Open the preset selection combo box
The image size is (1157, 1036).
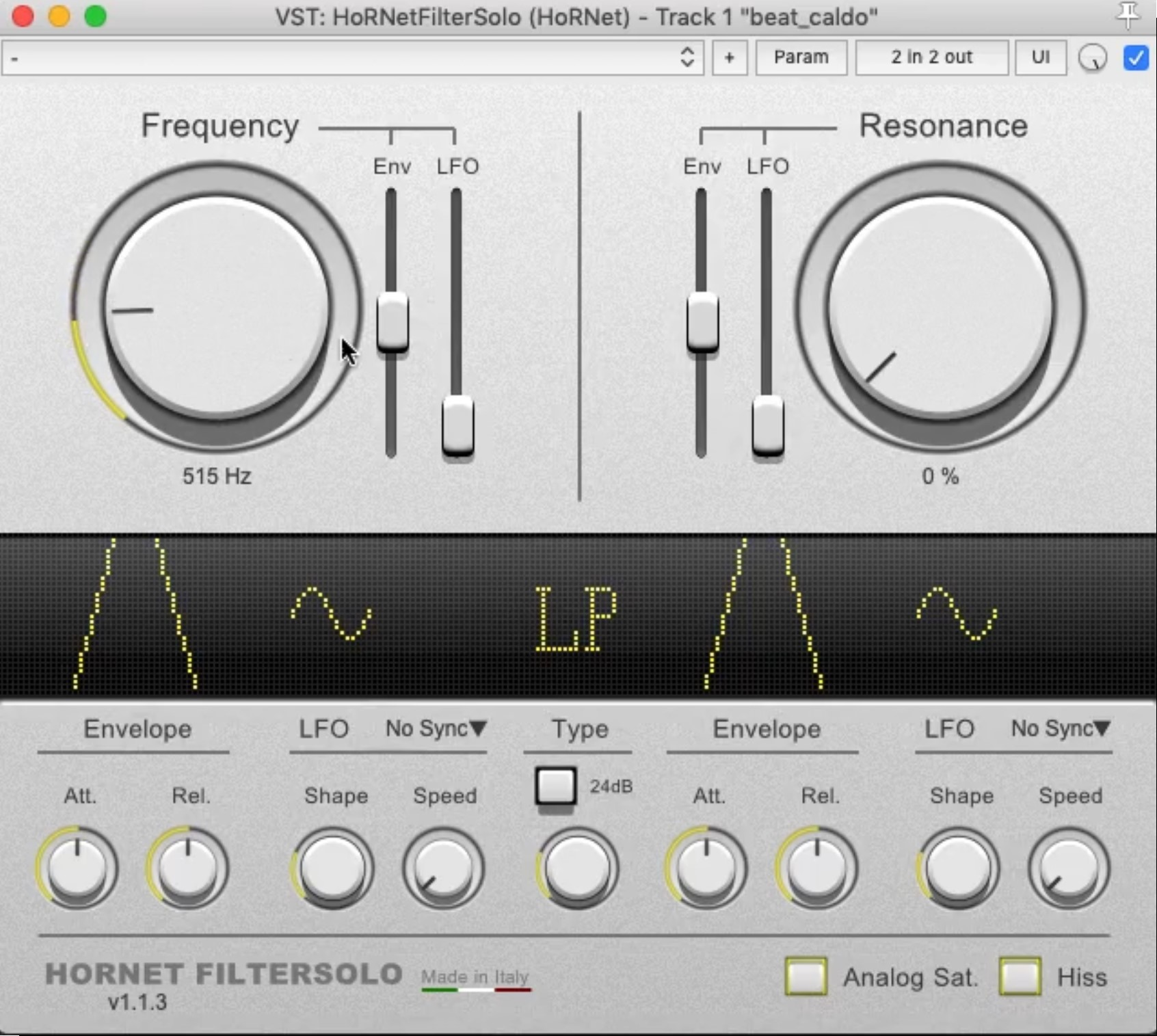[x=352, y=57]
